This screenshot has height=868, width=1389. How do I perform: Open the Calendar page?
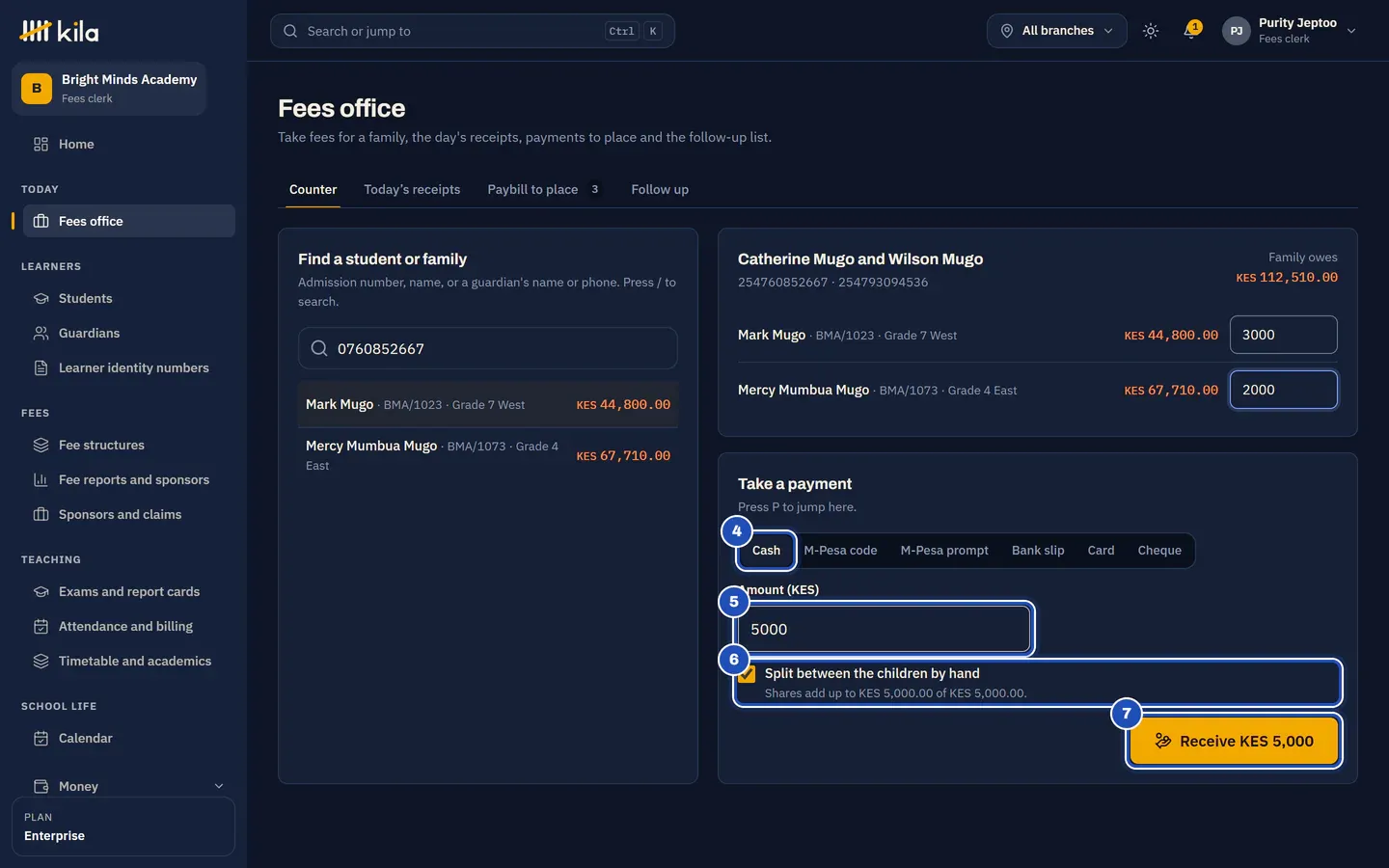coord(129,738)
